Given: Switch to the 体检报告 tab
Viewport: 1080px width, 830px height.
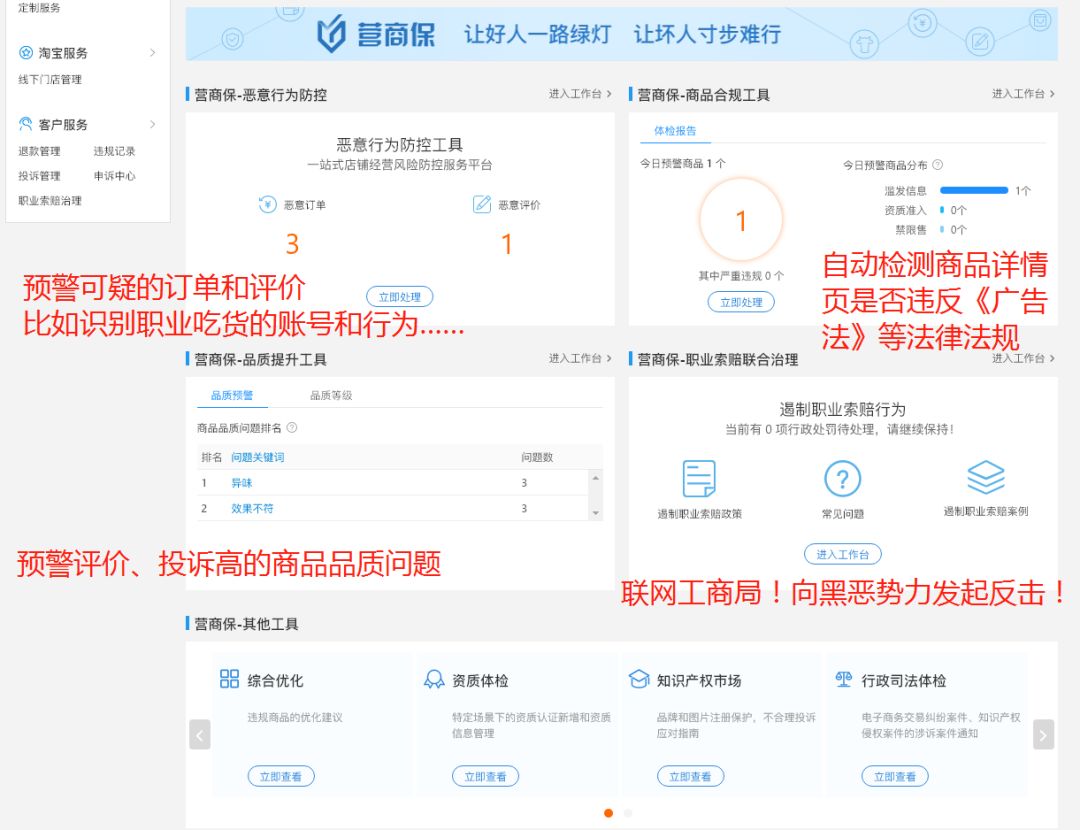Looking at the screenshot, I should tap(675, 131).
